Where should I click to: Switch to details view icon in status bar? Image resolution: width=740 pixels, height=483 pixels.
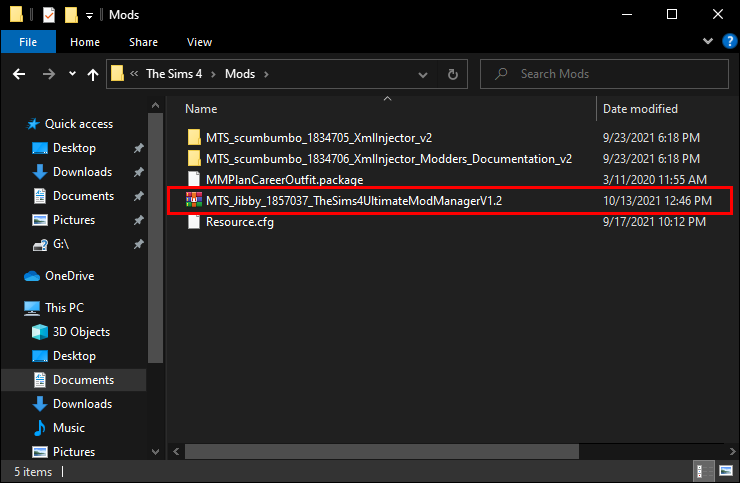pyautogui.click(x=700, y=471)
